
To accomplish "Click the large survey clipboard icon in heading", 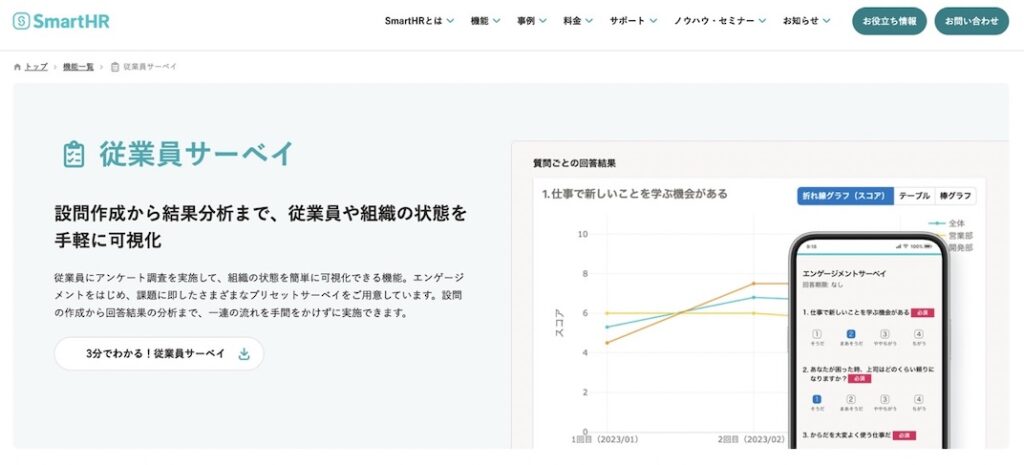I will (x=73, y=154).
